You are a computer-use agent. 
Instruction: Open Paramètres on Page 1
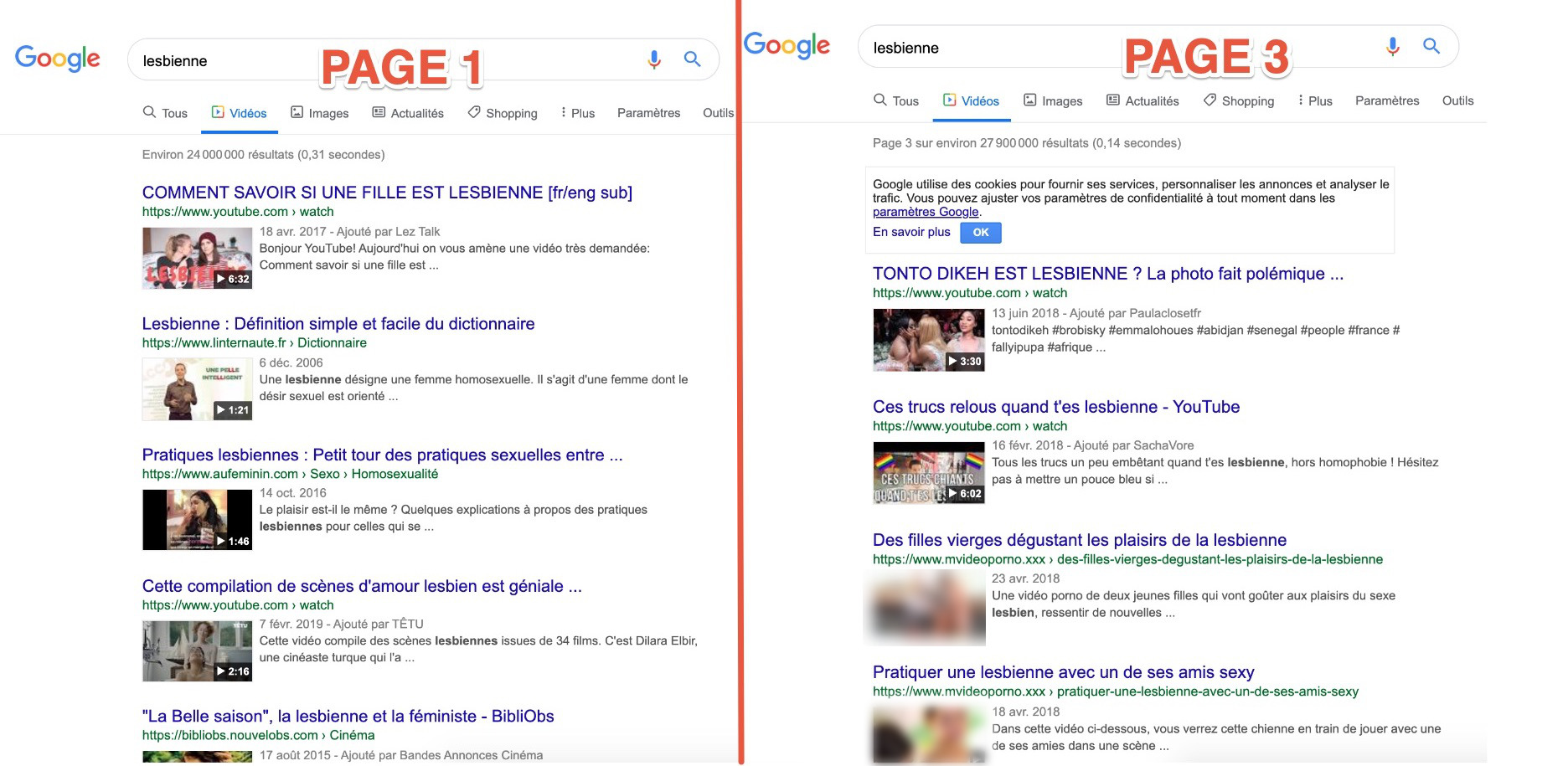(x=648, y=113)
